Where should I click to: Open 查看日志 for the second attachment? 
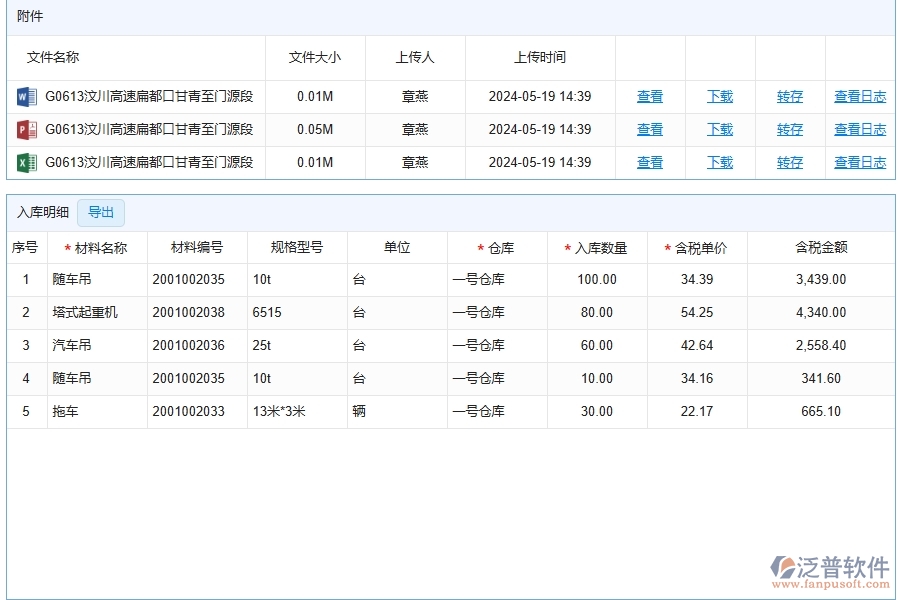tap(859, 129)
